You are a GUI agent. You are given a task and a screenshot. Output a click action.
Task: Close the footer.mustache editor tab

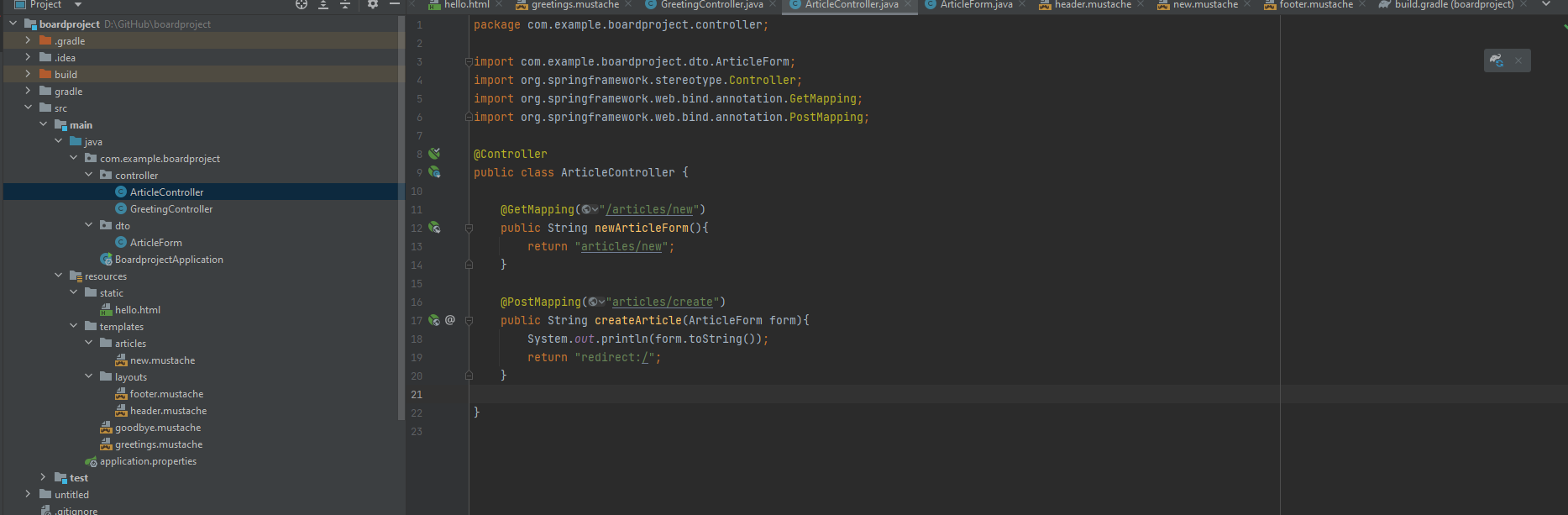[x=1362, y=4]
